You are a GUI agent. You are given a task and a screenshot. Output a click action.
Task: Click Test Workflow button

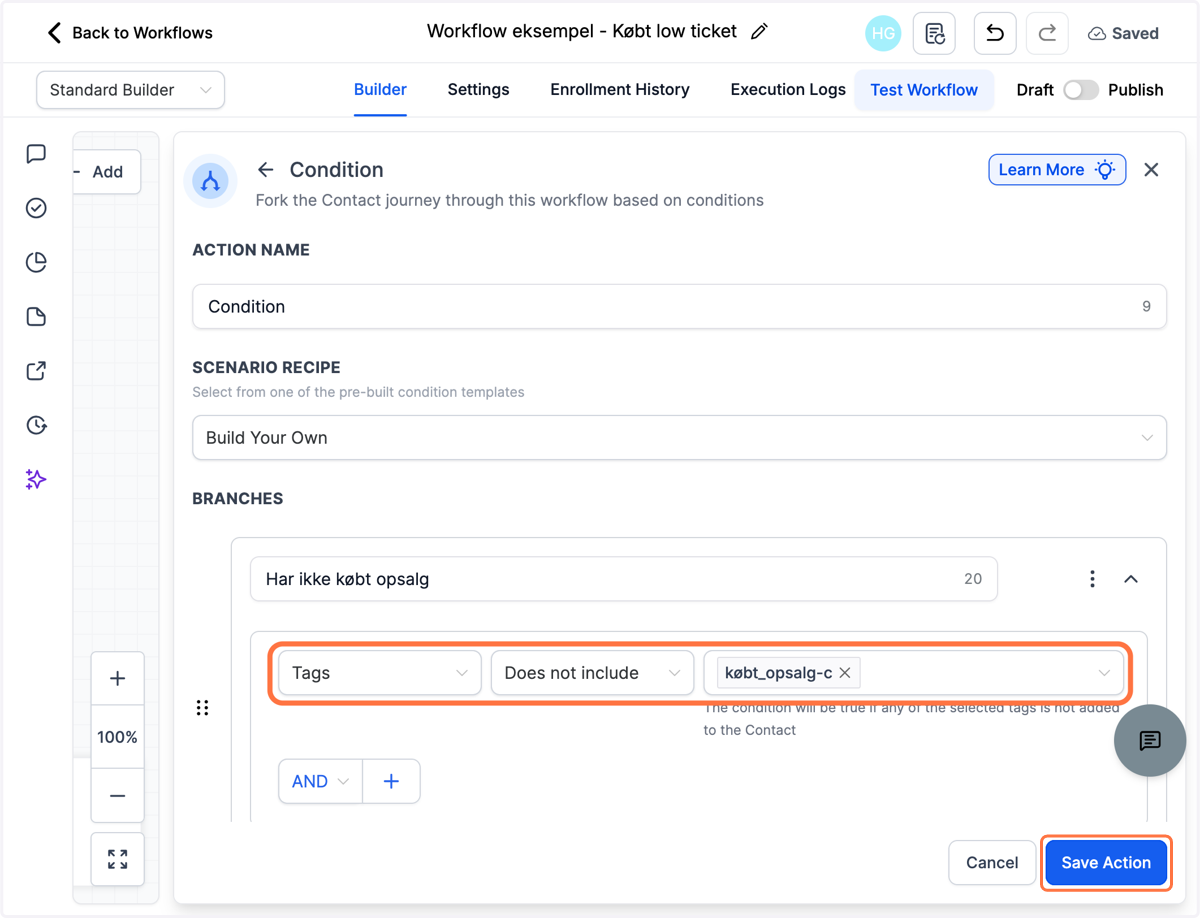click(924, 90)
